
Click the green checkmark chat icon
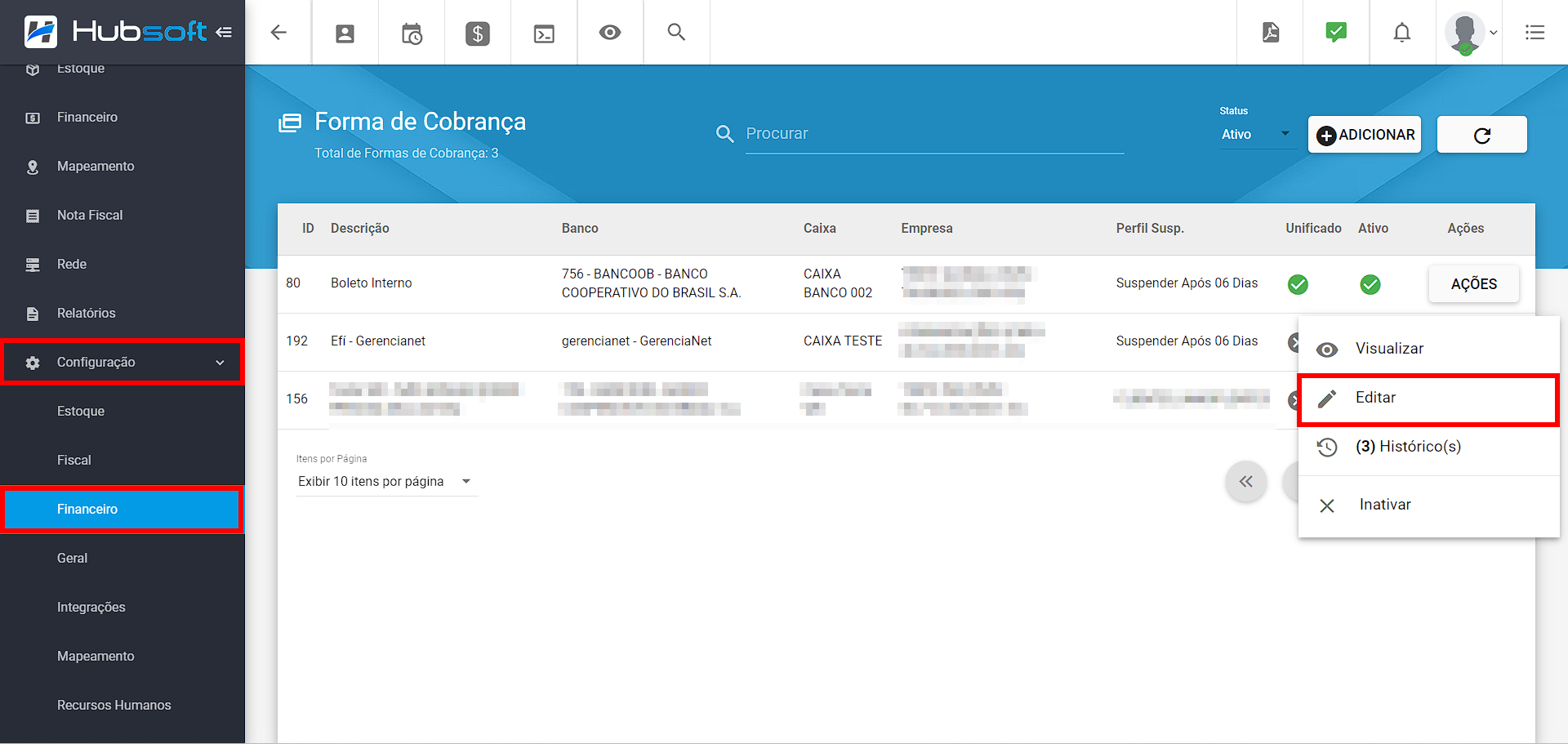(1336, 33)
